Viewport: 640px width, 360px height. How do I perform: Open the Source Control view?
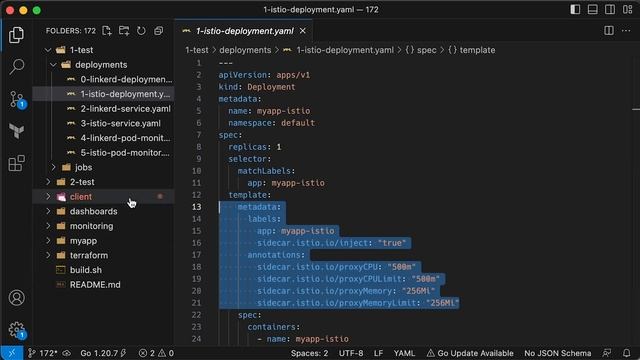tap(17, 99)
